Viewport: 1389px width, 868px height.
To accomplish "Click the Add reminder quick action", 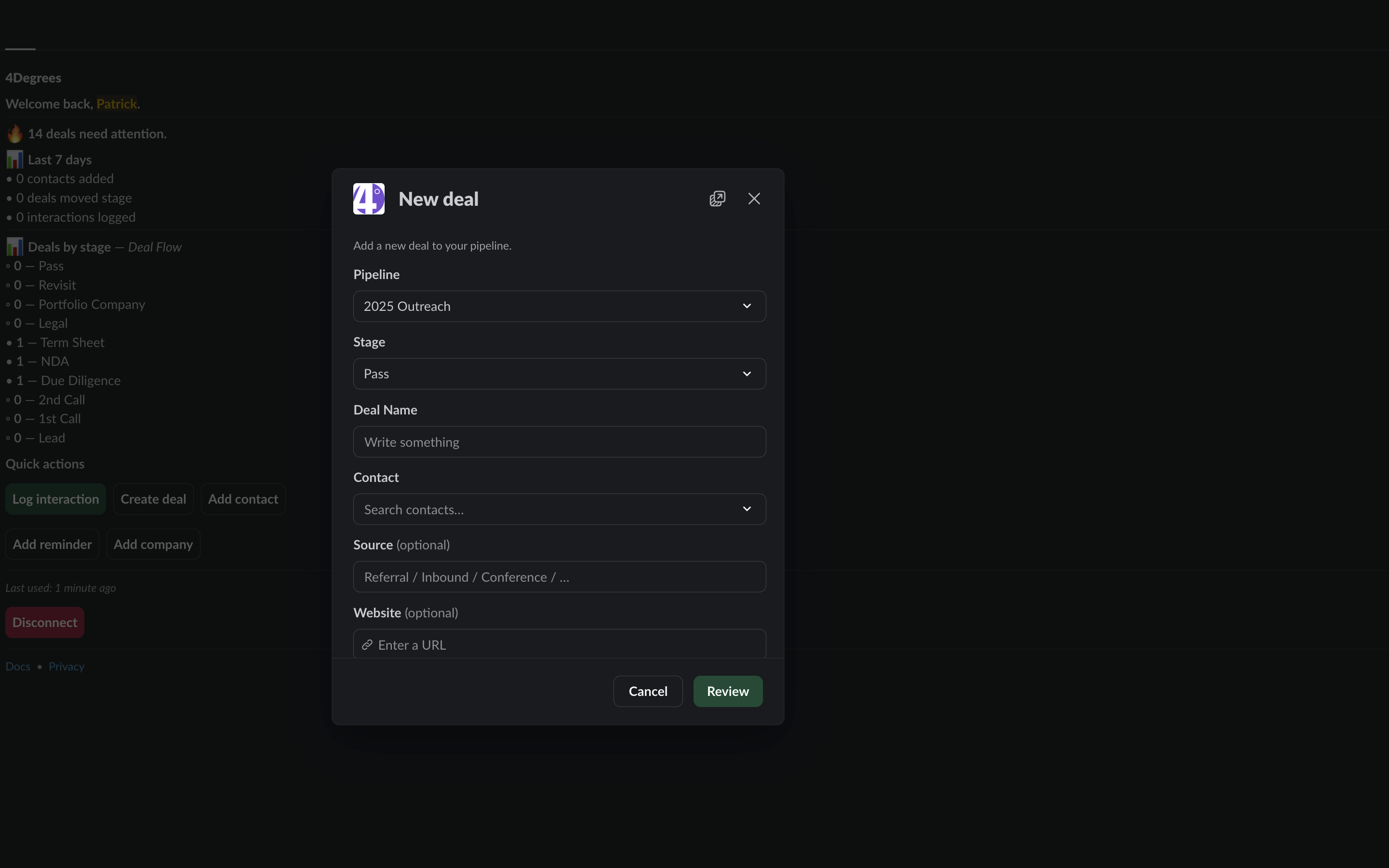I will [52, 544].
